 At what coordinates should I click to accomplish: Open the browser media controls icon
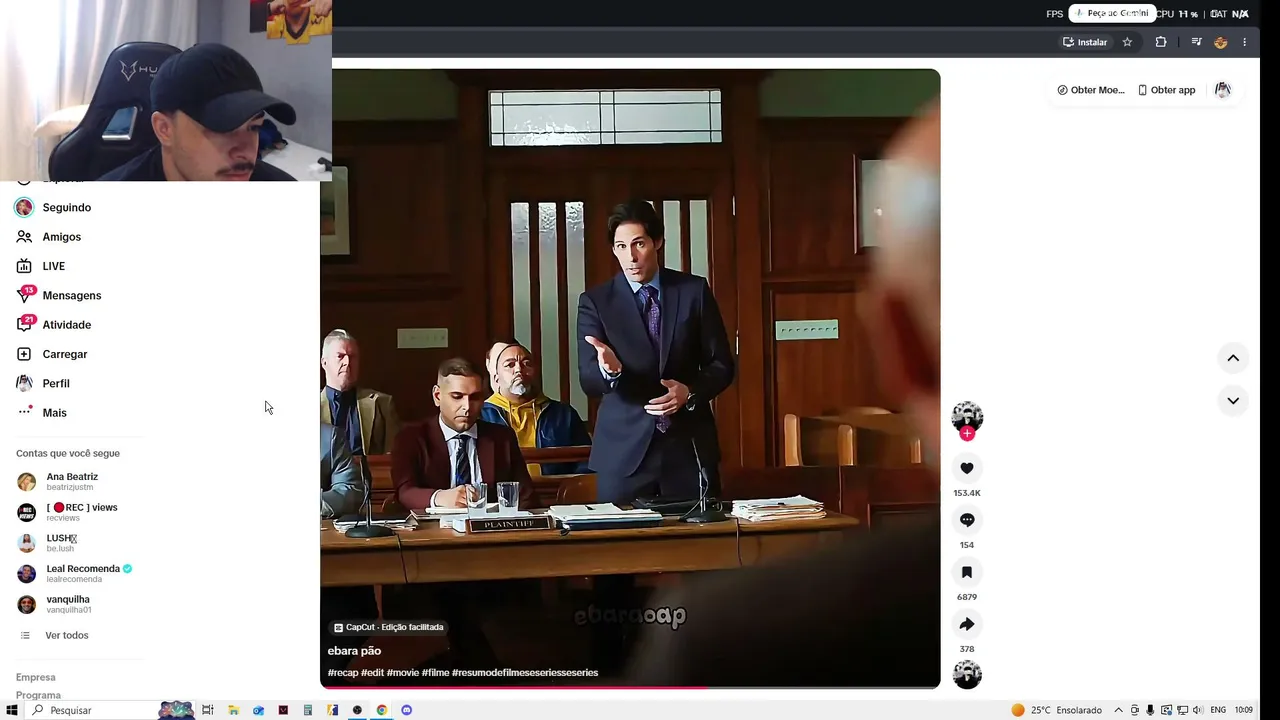pos(1196,42)
